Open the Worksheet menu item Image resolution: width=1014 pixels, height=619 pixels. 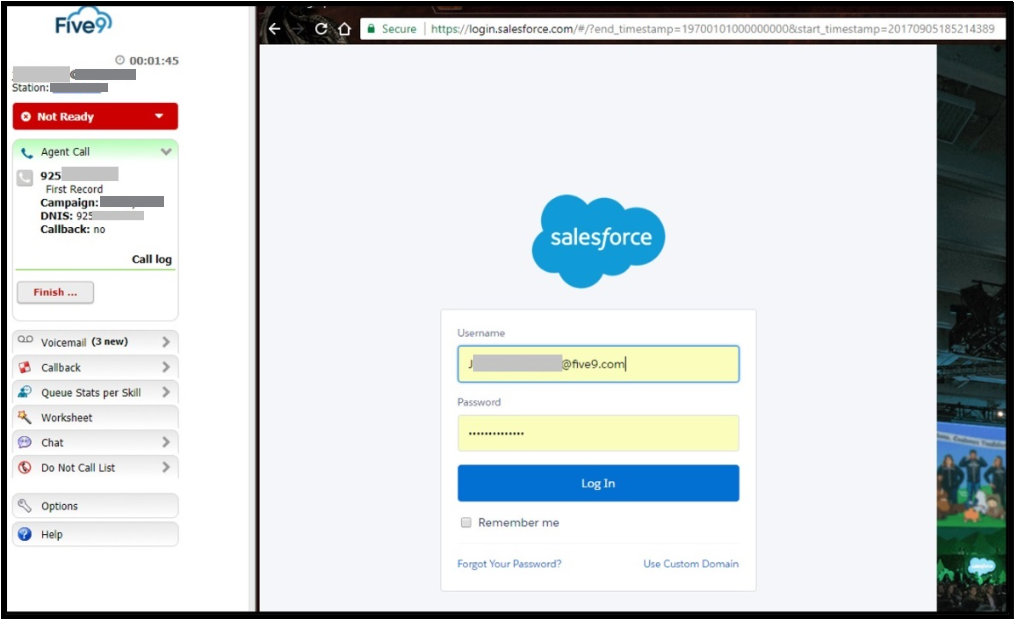(x=95, y=417)
